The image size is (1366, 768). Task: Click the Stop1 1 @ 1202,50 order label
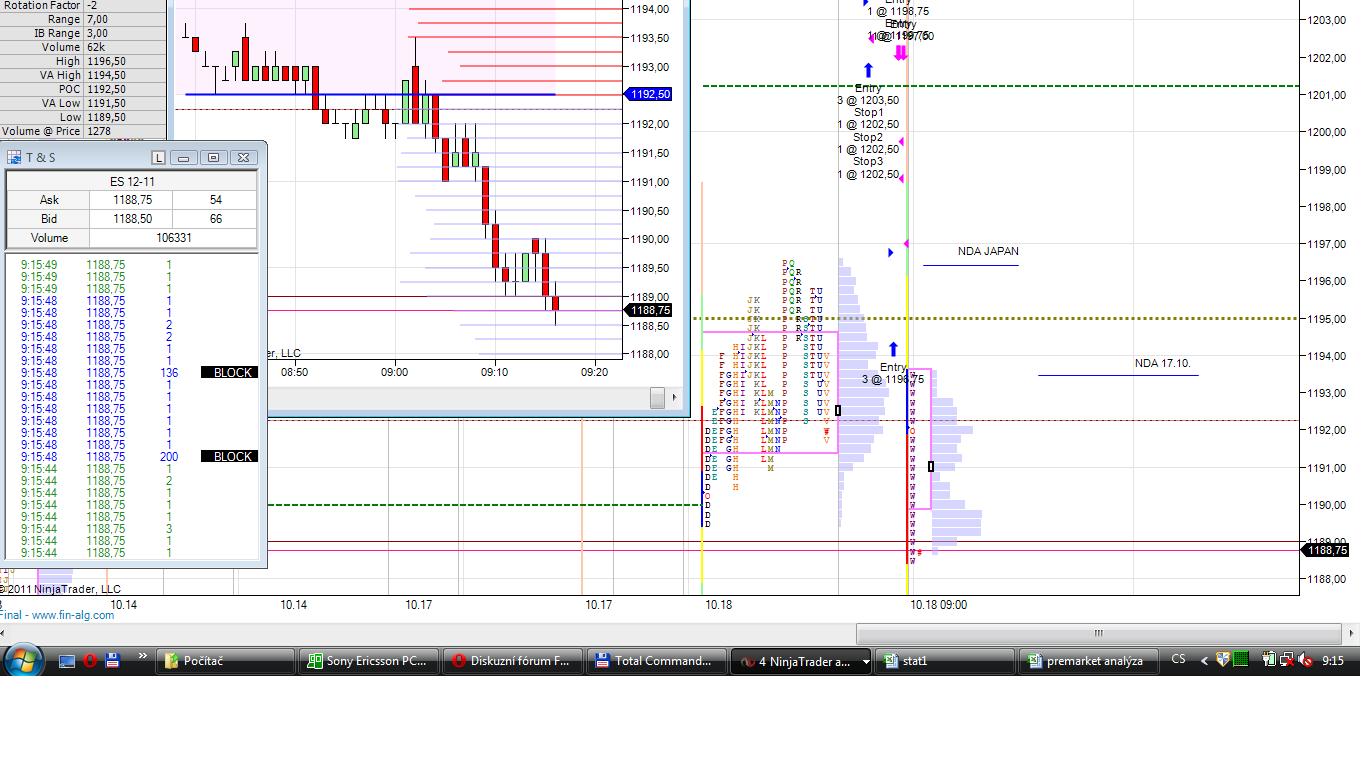868,118
